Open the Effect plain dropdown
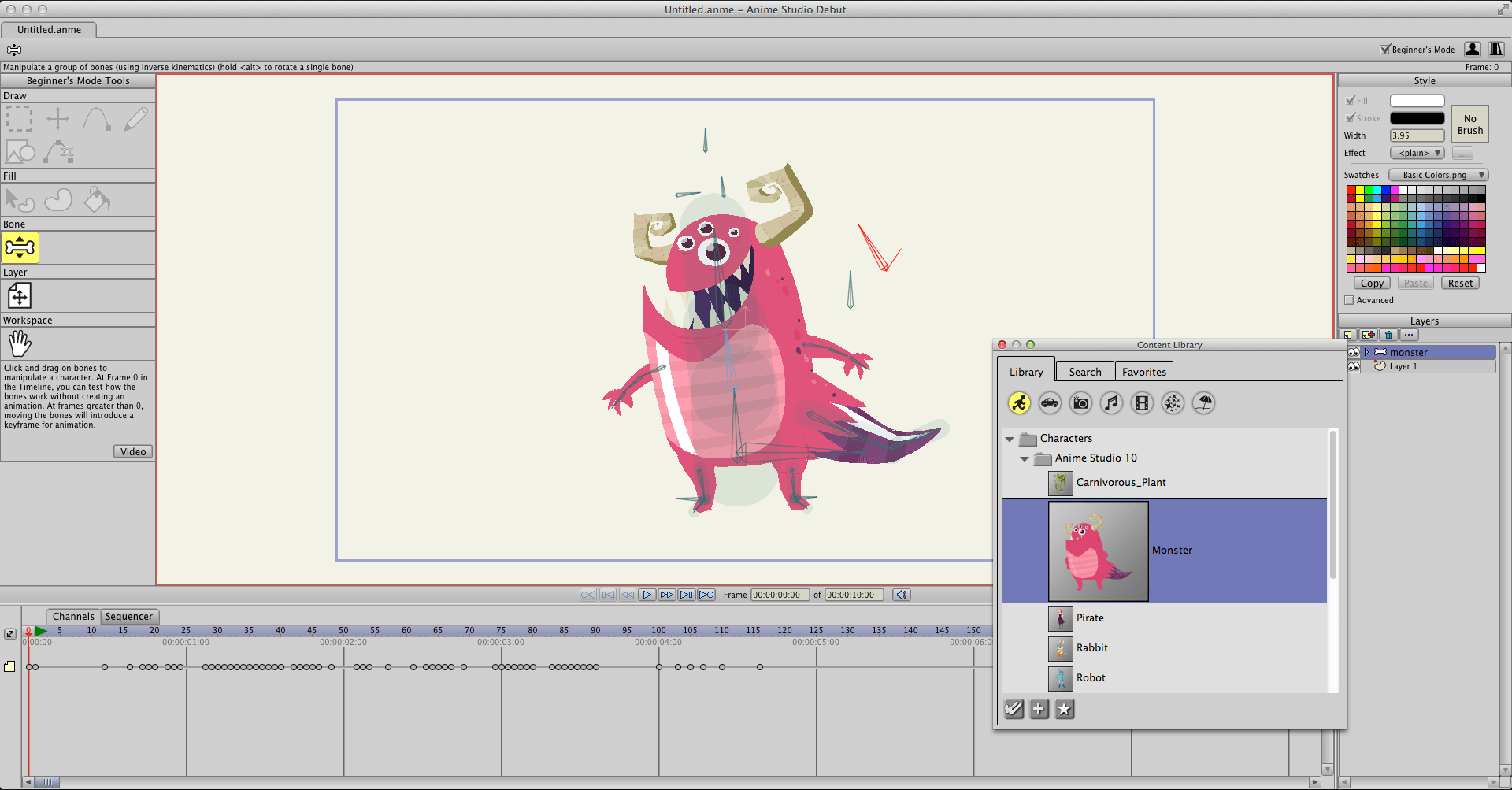Image resolution: width=1512 pixels, height=790 pixels. pos(1417,153)
